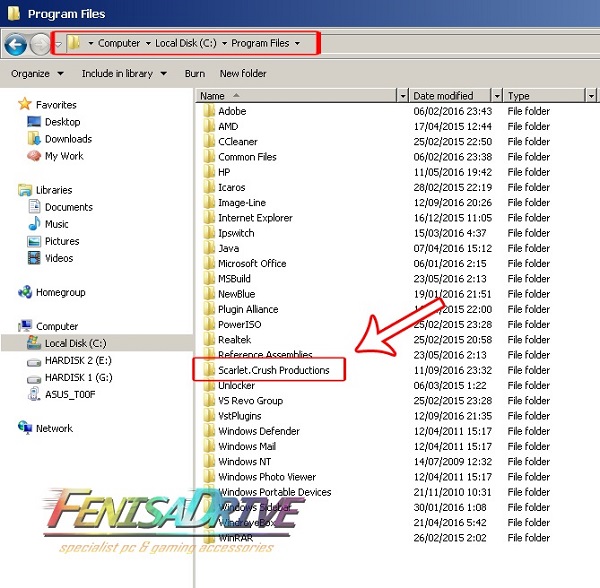Select Program Files in the address path
Viewport: 600px width, 588px height.
click(260, 43)
